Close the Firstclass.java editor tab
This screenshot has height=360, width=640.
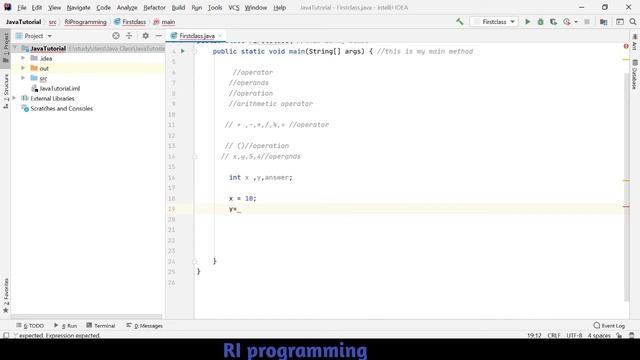click(x=220, y=36)
